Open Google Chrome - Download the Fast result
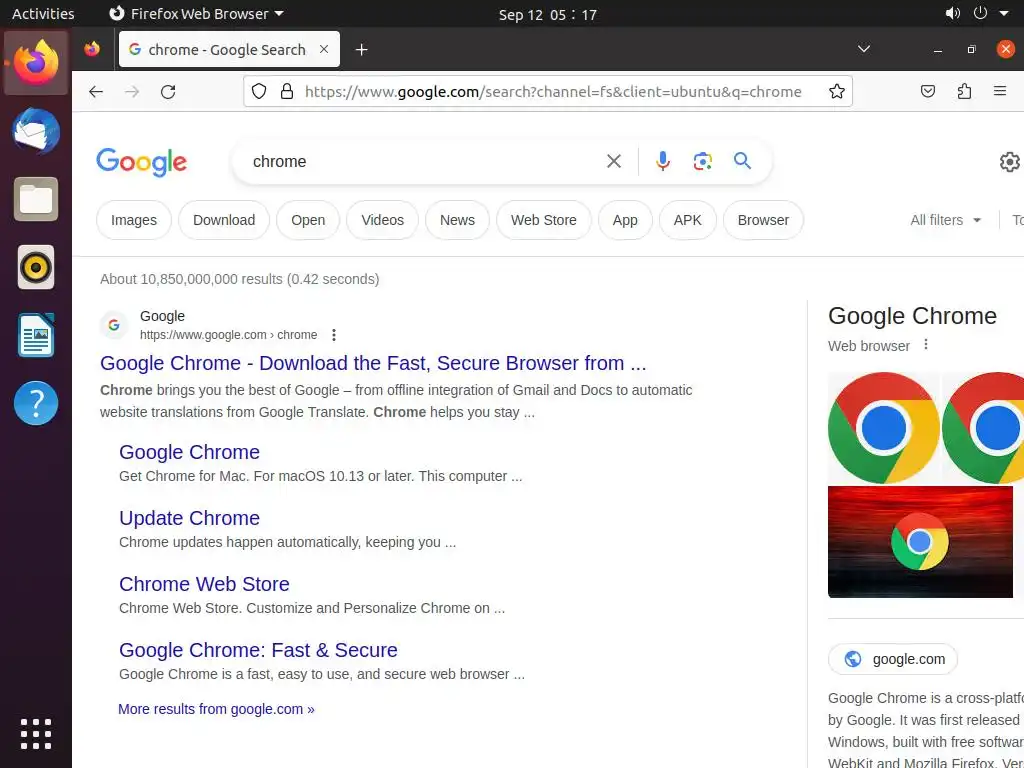This screenshot has height=768, width=1024. point(373,363)
